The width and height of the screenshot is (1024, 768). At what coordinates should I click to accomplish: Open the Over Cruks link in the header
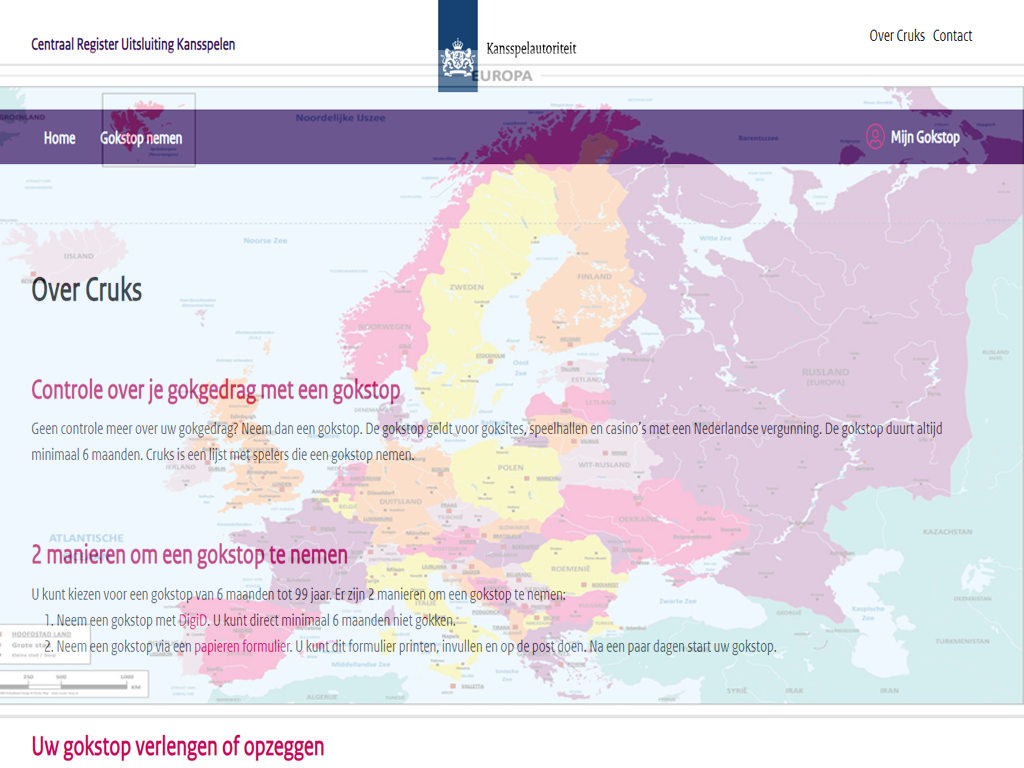click(x=897, y=36)
